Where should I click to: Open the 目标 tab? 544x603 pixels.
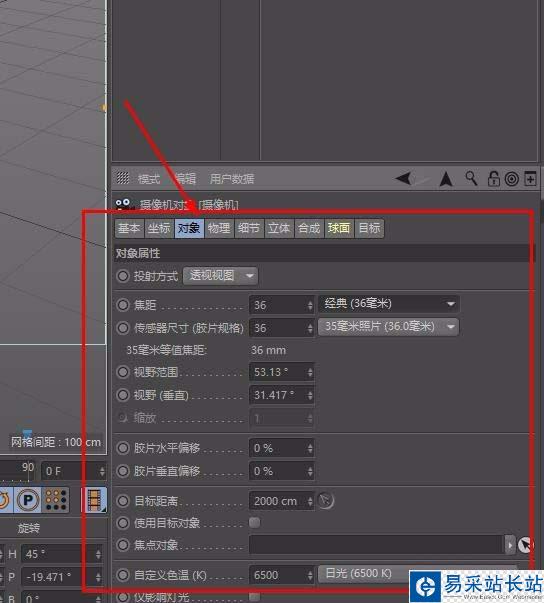pos(369,228)
